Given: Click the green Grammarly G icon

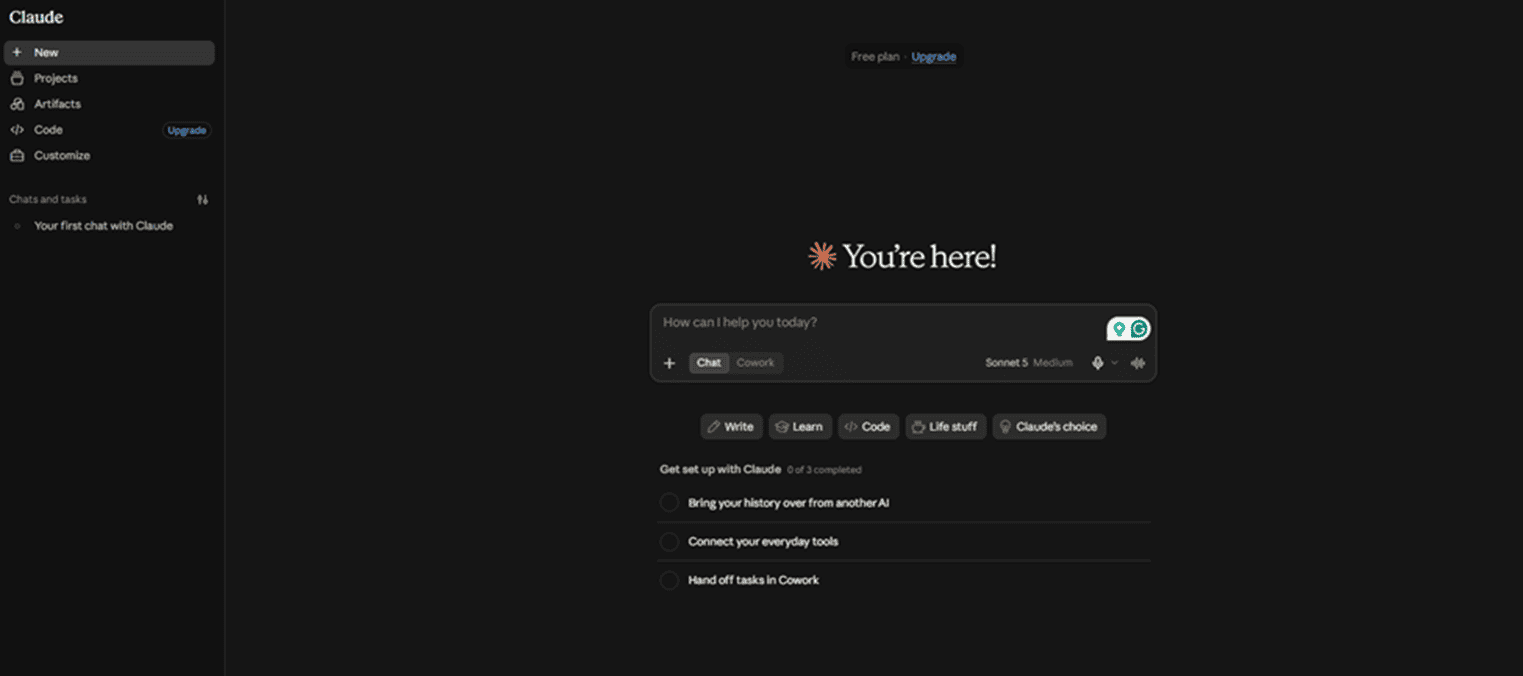Looking at the screenshot, I should click(x=1139, y=329).
